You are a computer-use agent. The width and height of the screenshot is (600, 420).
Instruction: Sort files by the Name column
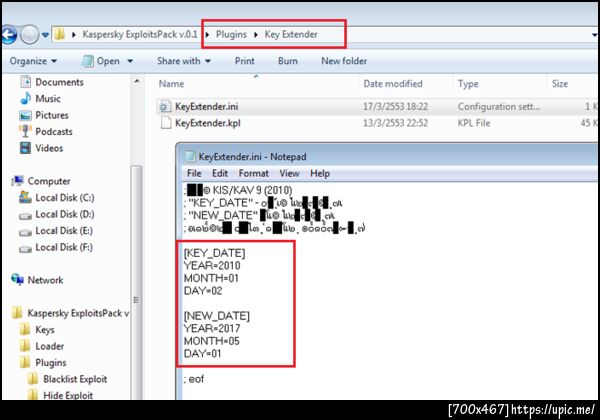pyautogui.click(x=171, y=84)
